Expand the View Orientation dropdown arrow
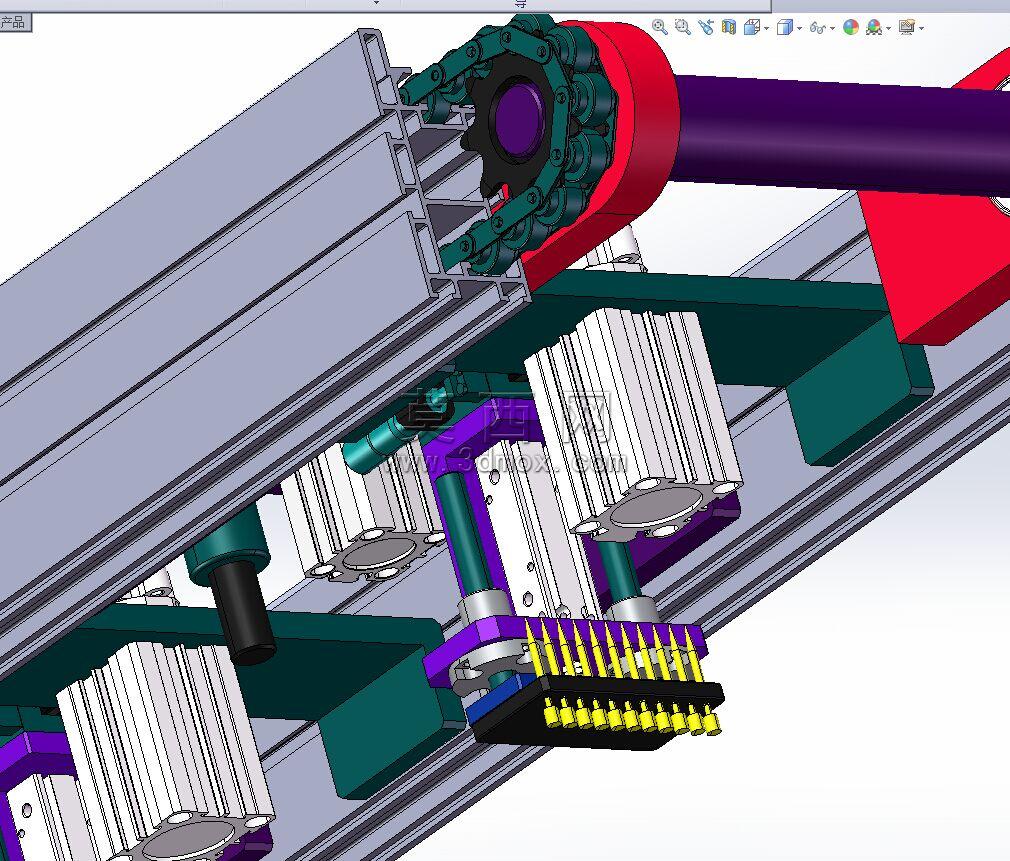This screenshot has width=1010, height=861. point(766,28)
